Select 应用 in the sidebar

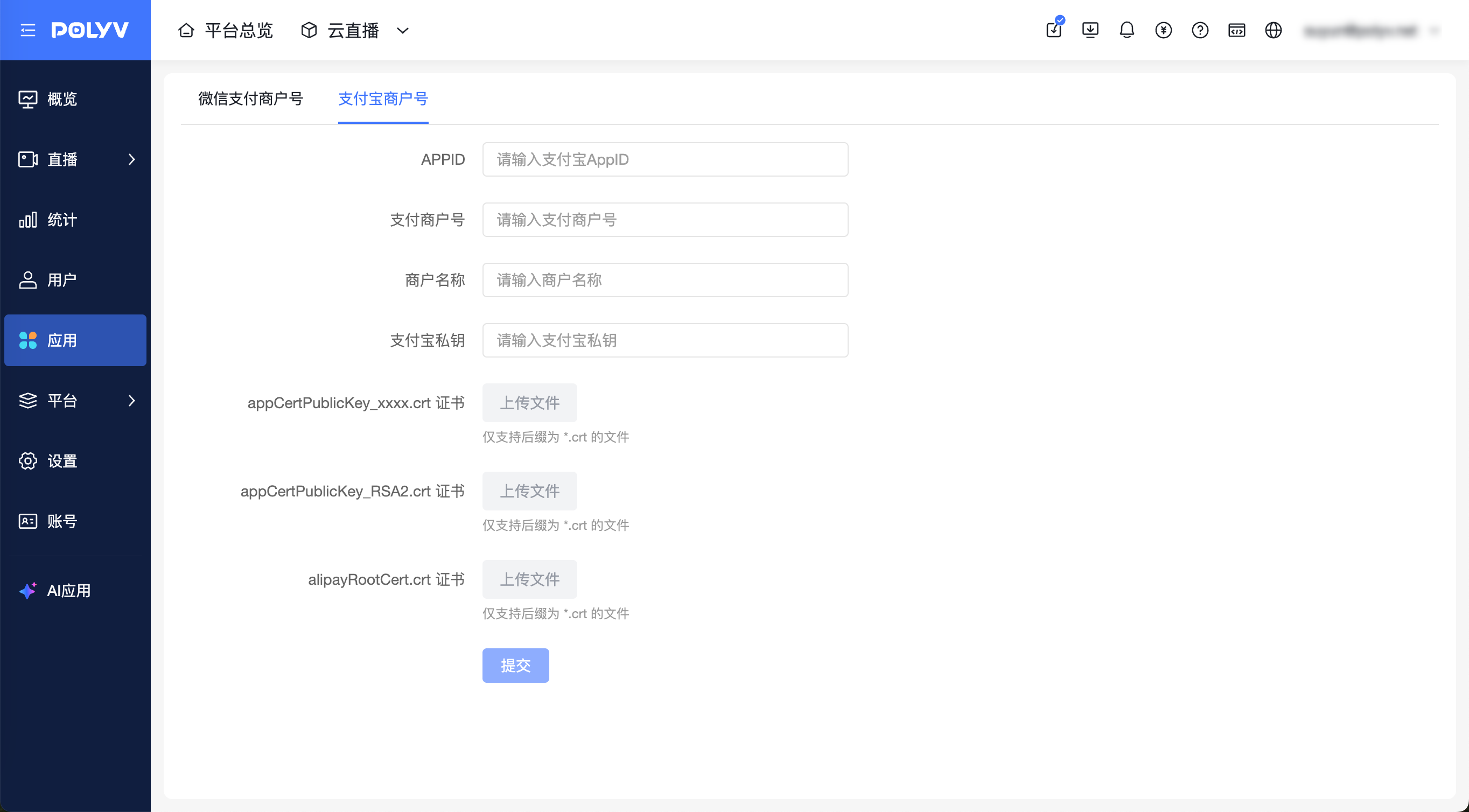[75, 340]
